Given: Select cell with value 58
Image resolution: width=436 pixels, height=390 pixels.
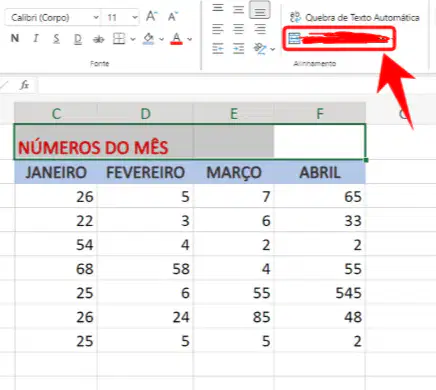Looking at the screenshot, I should coord(145,269).
